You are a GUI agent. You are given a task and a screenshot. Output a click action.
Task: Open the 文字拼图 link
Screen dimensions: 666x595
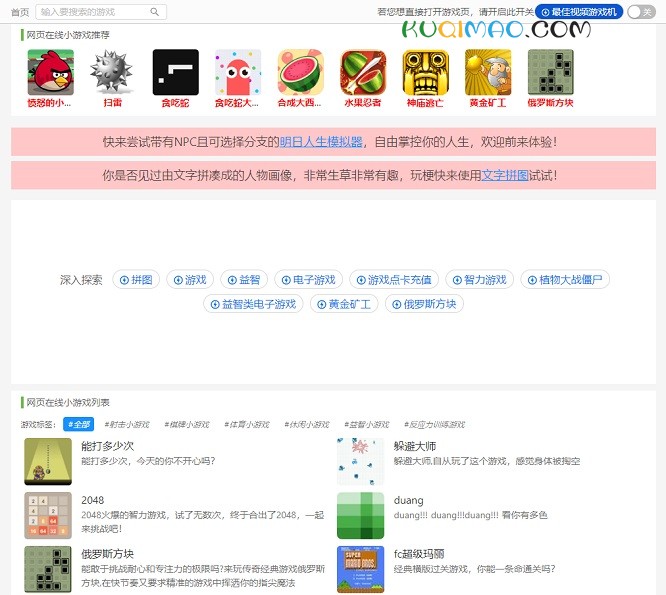pos(505,175)
